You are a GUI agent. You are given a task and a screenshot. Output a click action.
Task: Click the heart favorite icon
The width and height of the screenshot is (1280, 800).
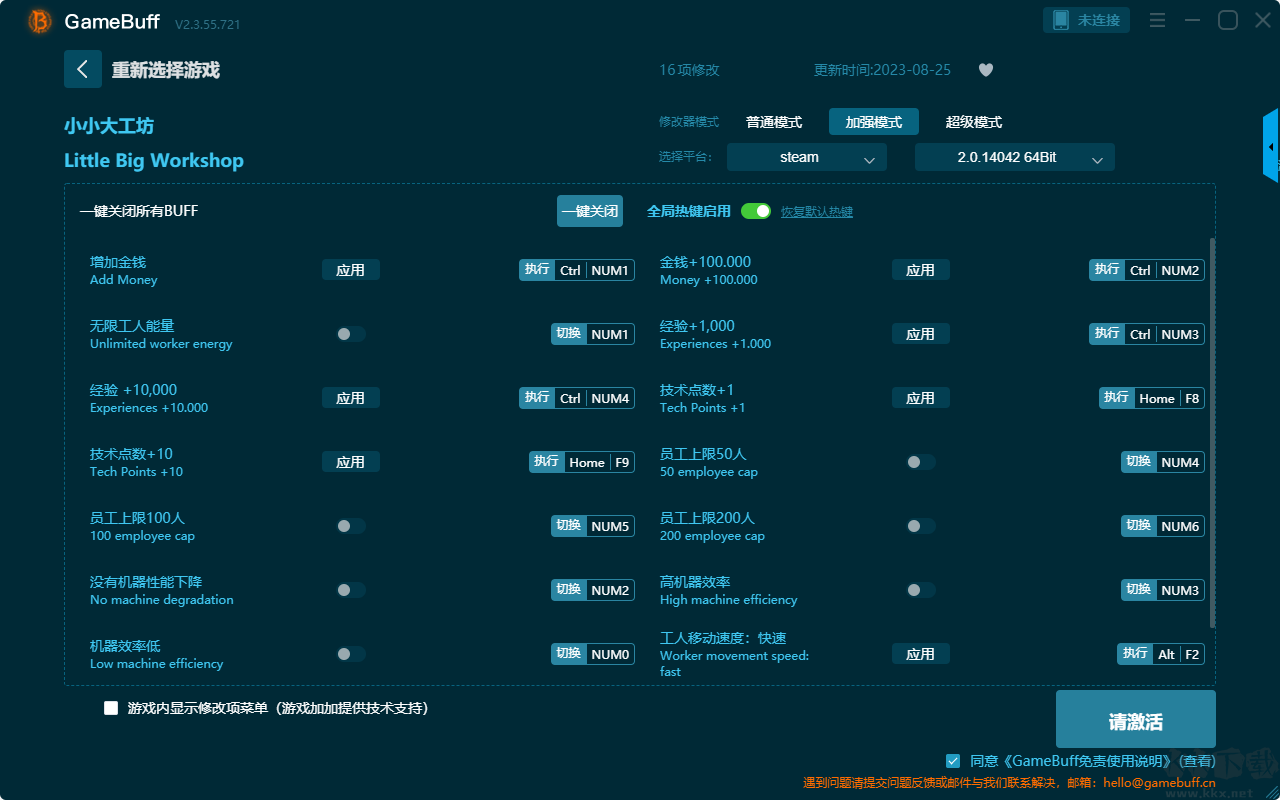click(986, 70)
